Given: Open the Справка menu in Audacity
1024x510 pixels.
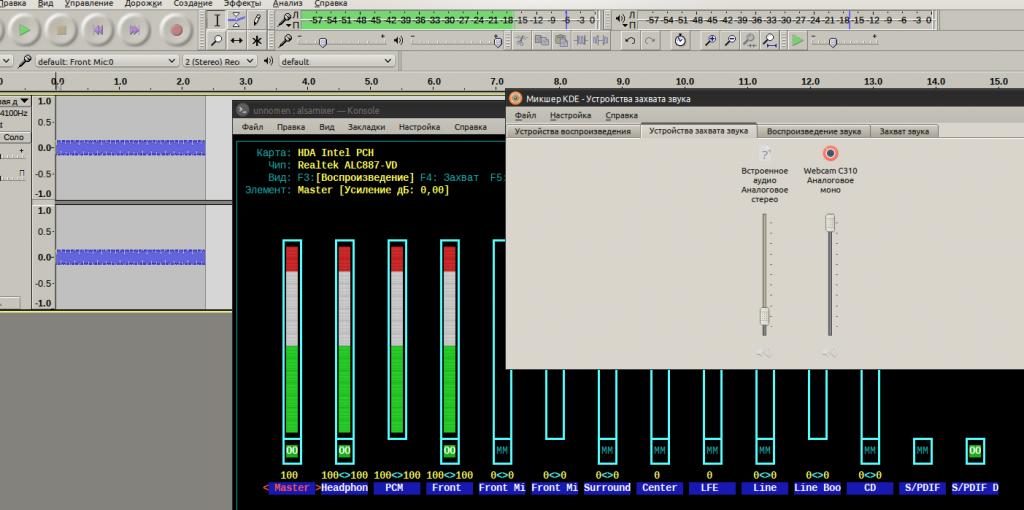Looking at the screenshot, I should 330,3.
